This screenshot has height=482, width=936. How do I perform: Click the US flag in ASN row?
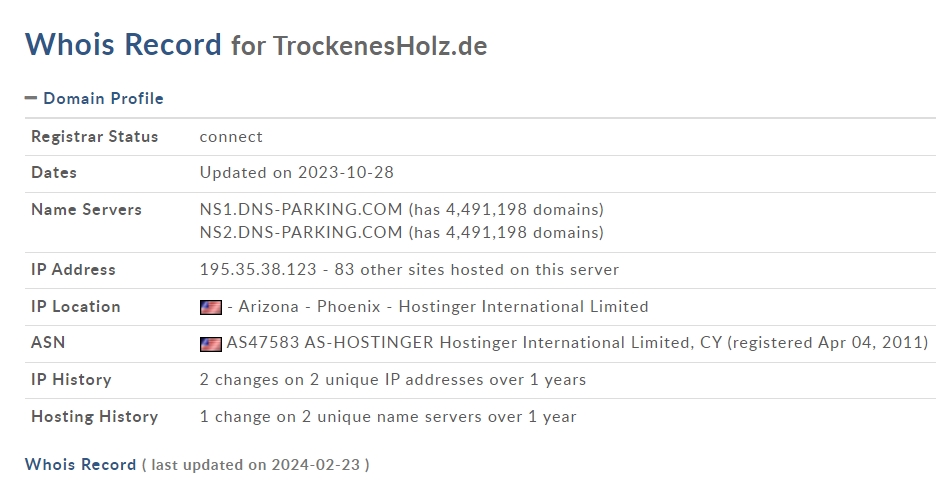pos(211,344)
